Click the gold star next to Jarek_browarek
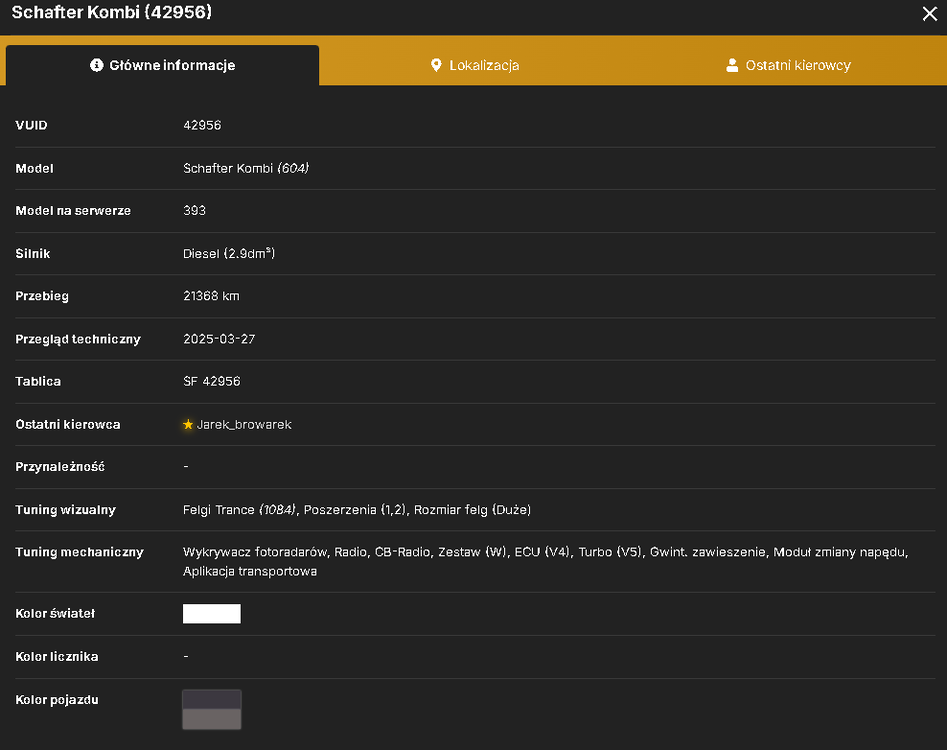The height and width of the screenshot is (750, 947). [188, 425]
